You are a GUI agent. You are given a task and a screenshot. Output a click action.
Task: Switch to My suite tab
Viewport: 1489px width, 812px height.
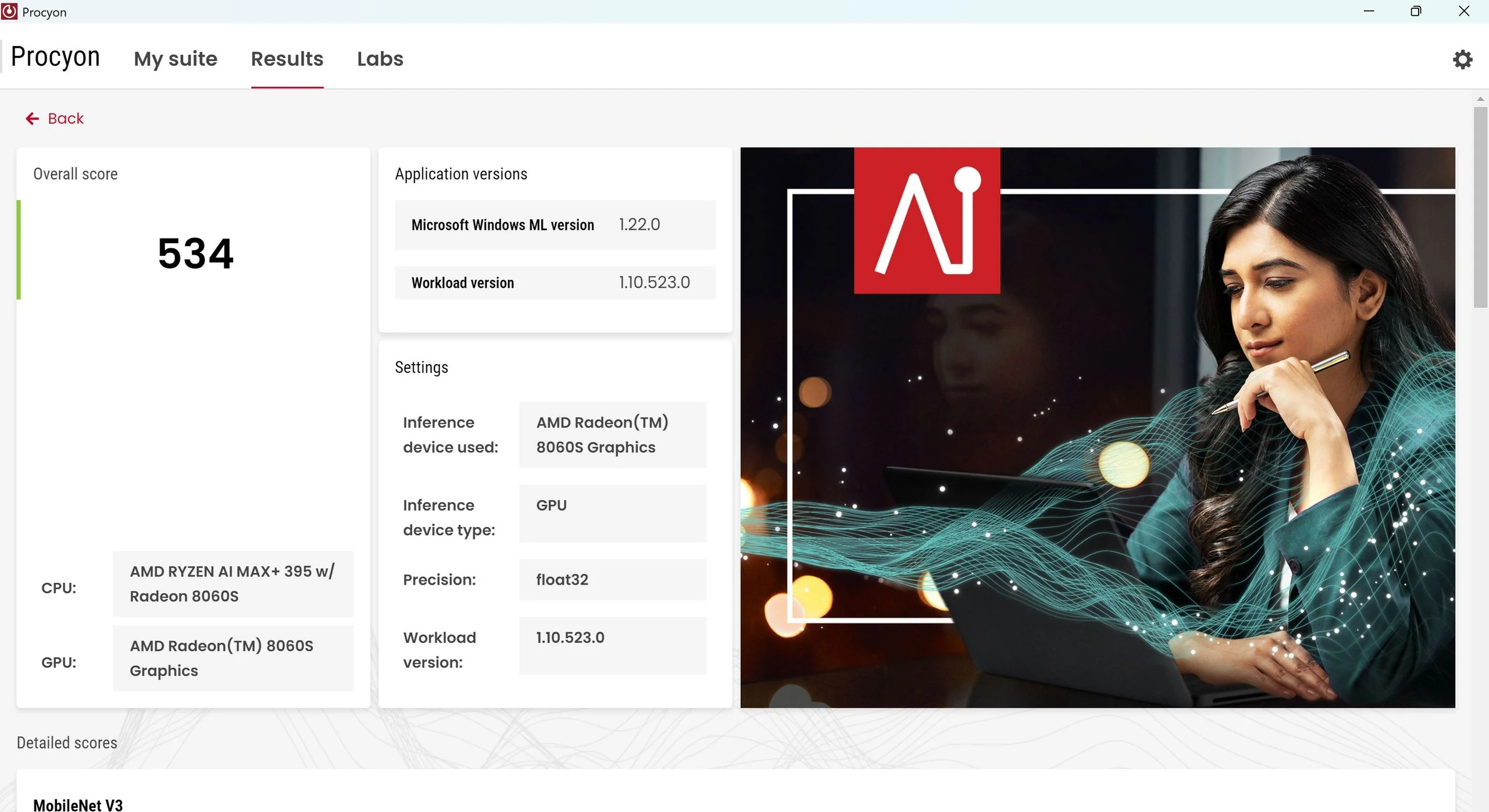[175, 59]
